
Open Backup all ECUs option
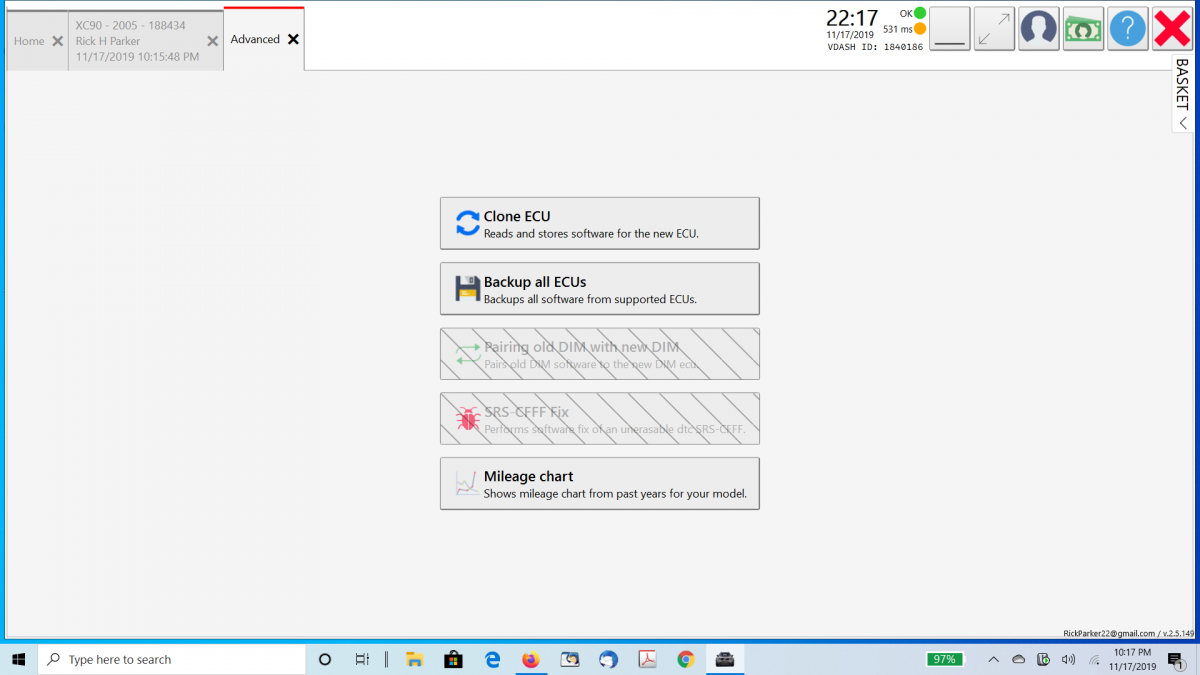click(599, 289)
